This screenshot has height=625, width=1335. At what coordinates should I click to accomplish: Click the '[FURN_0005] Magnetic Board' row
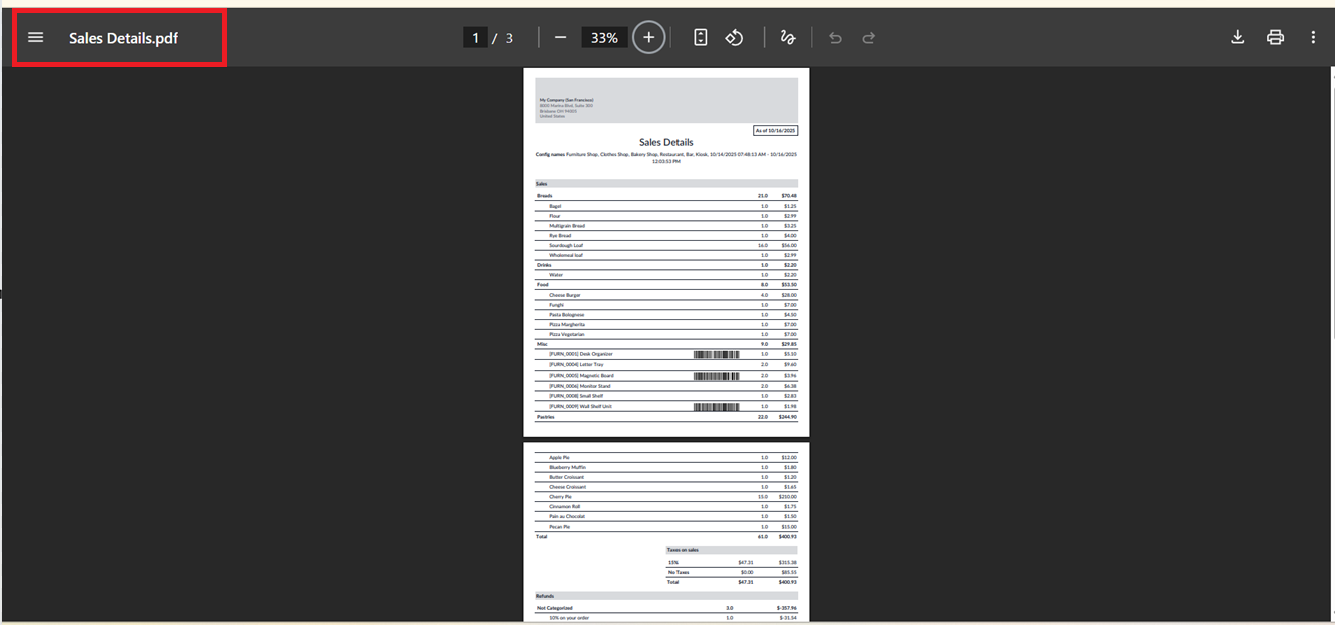click(666, 376)
